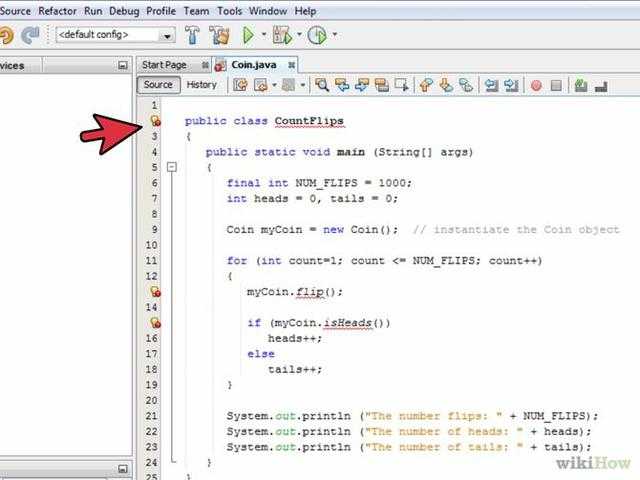Click the Source view button
This screenshot has width=640, height=480.
[x=158, y=85]
